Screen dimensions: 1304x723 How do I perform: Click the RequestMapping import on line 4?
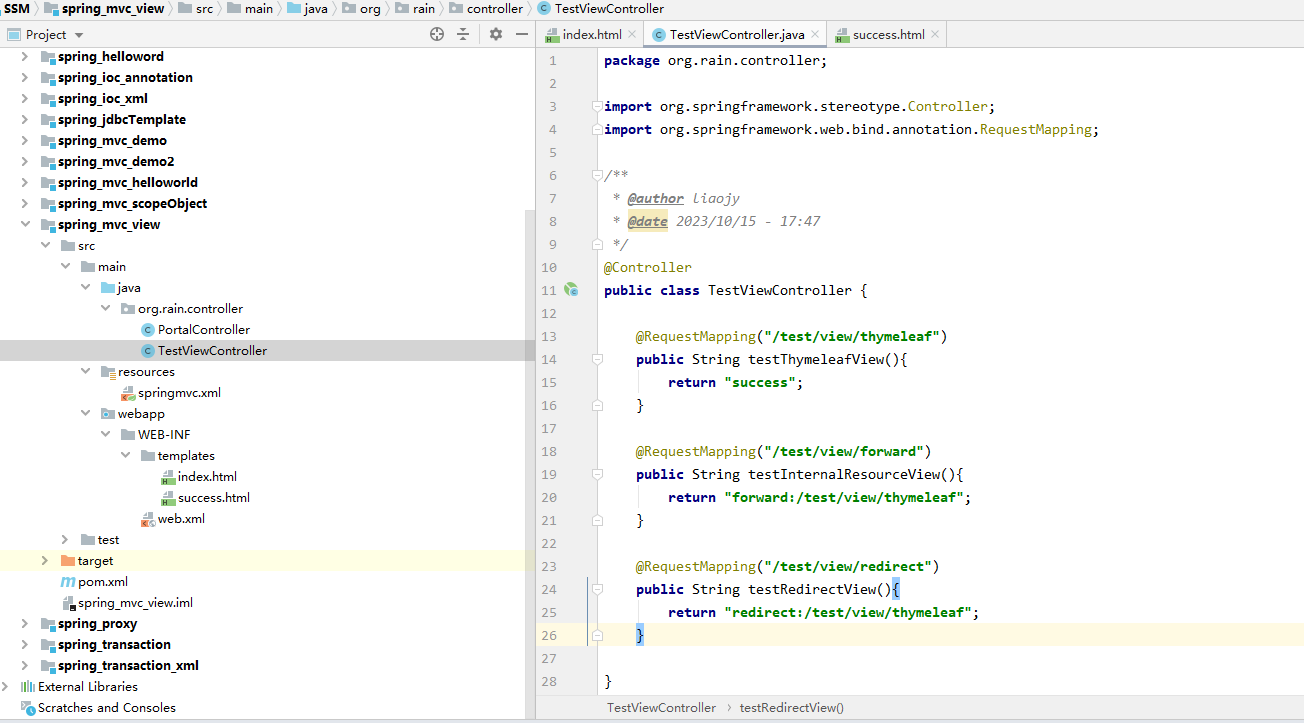click(1038, 130)
